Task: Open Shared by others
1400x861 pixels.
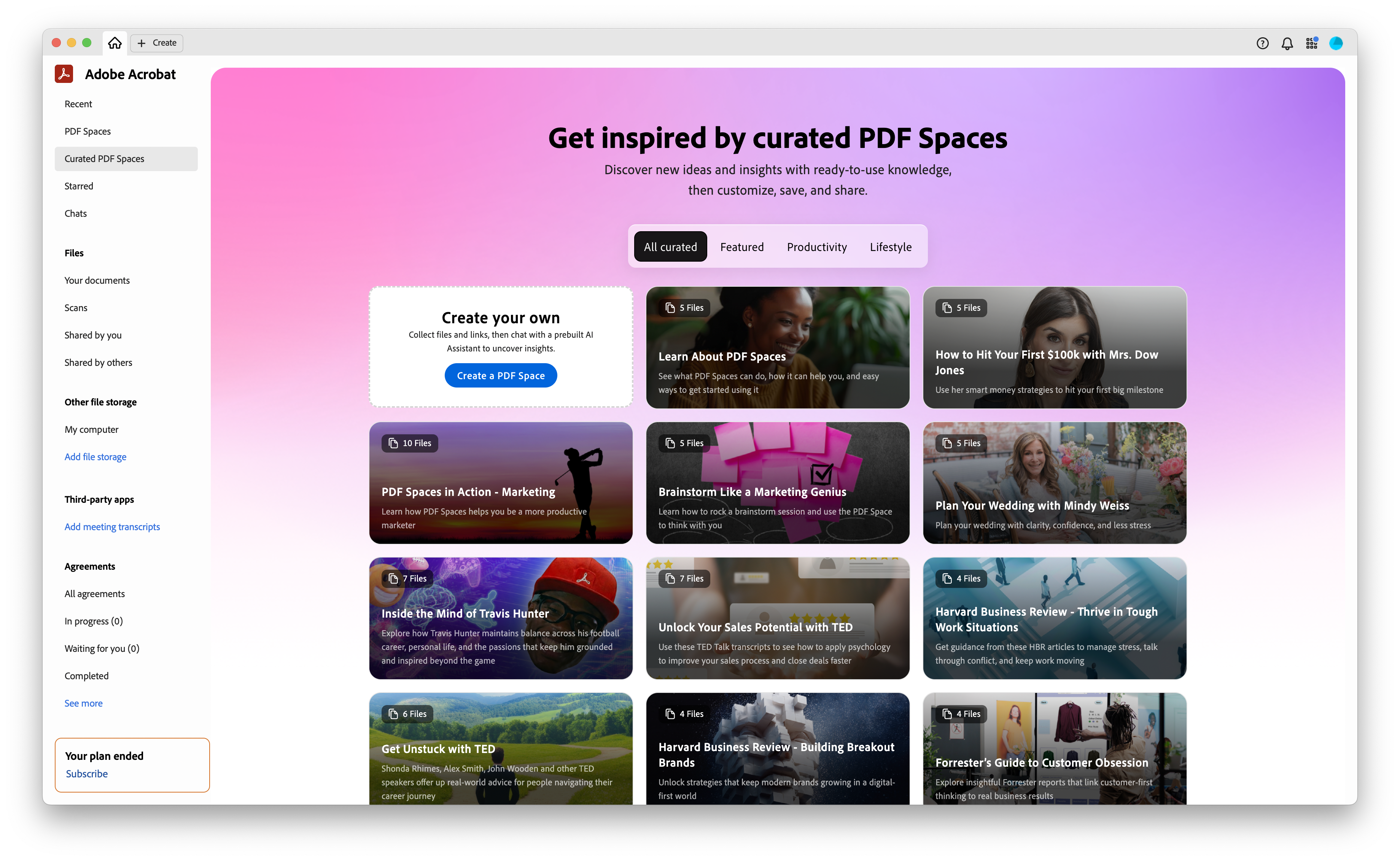Action: pyautogui.click(x=126, y=363)
